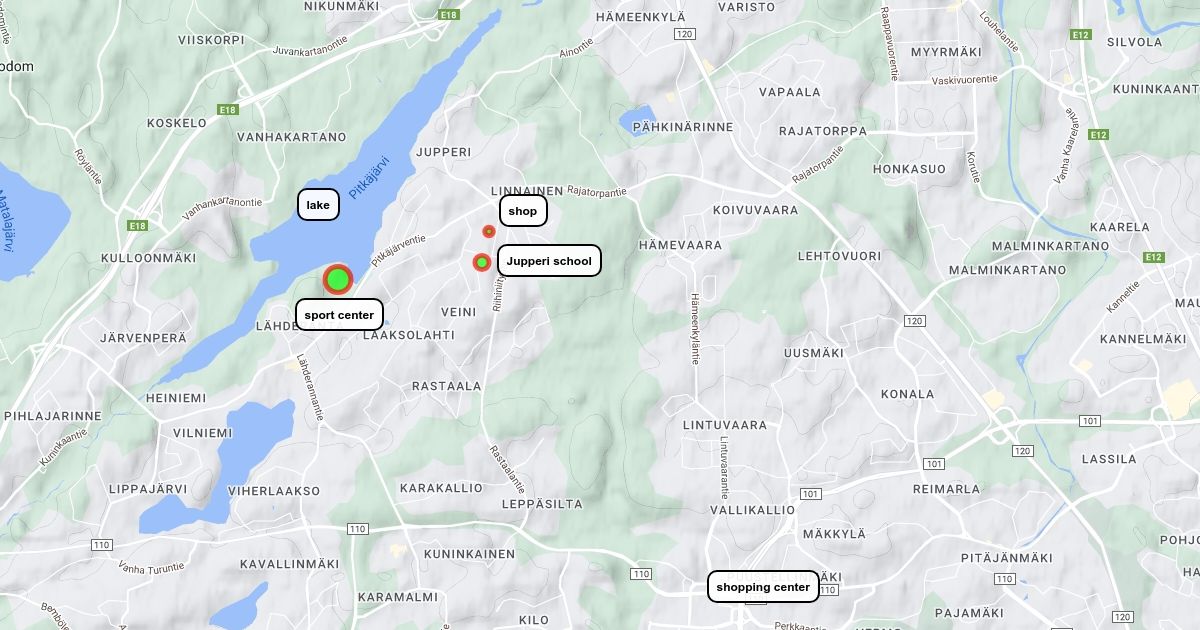Open the 'shop' map label
Screen dimensions: 1200x630
(523, 211)
